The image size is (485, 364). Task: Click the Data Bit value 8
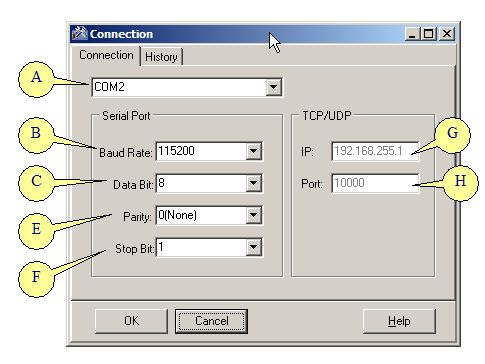(161, 183)
